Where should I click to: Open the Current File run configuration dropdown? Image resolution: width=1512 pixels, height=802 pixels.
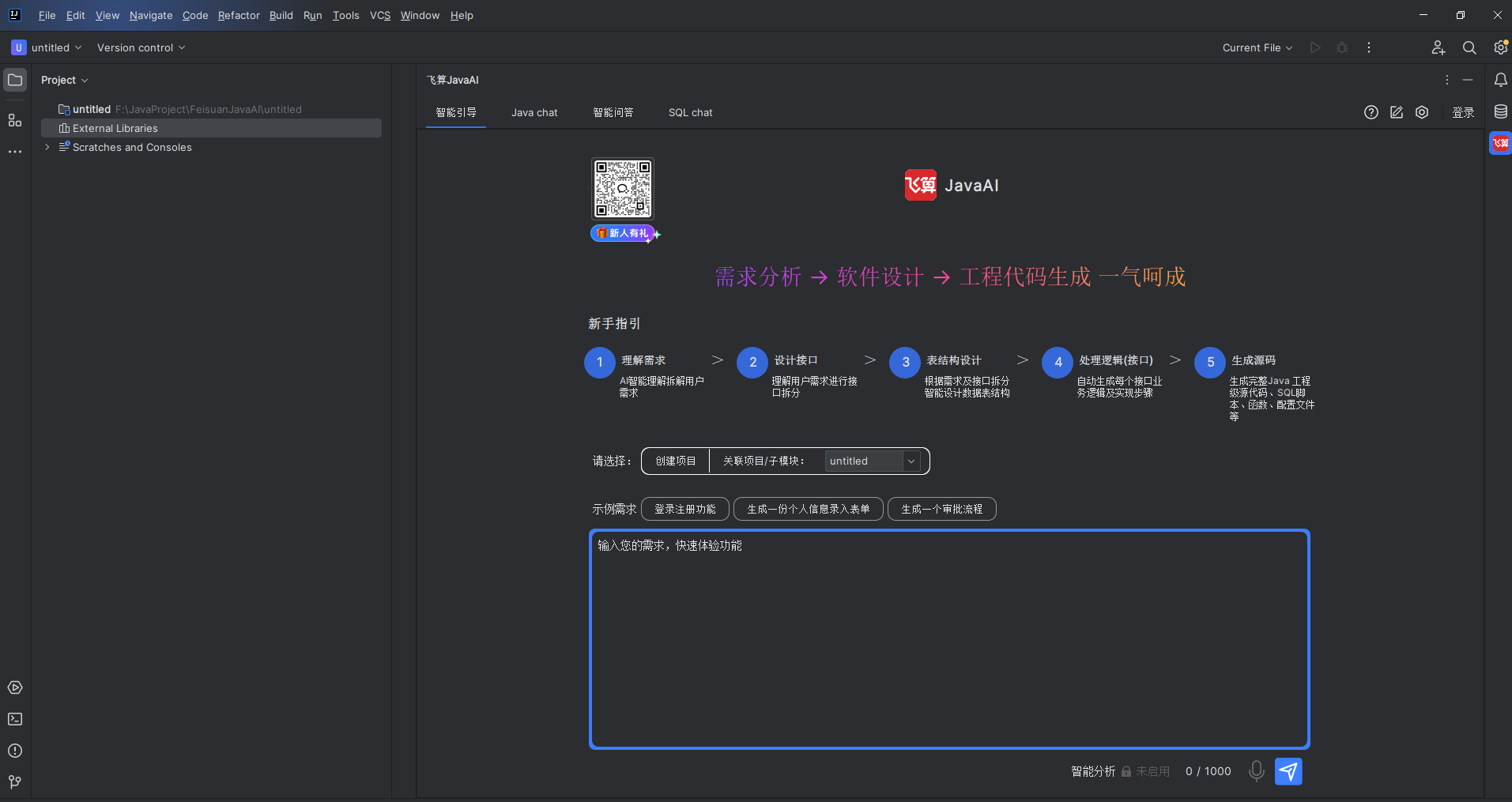pyautogui.click(x=1257, y=47)
